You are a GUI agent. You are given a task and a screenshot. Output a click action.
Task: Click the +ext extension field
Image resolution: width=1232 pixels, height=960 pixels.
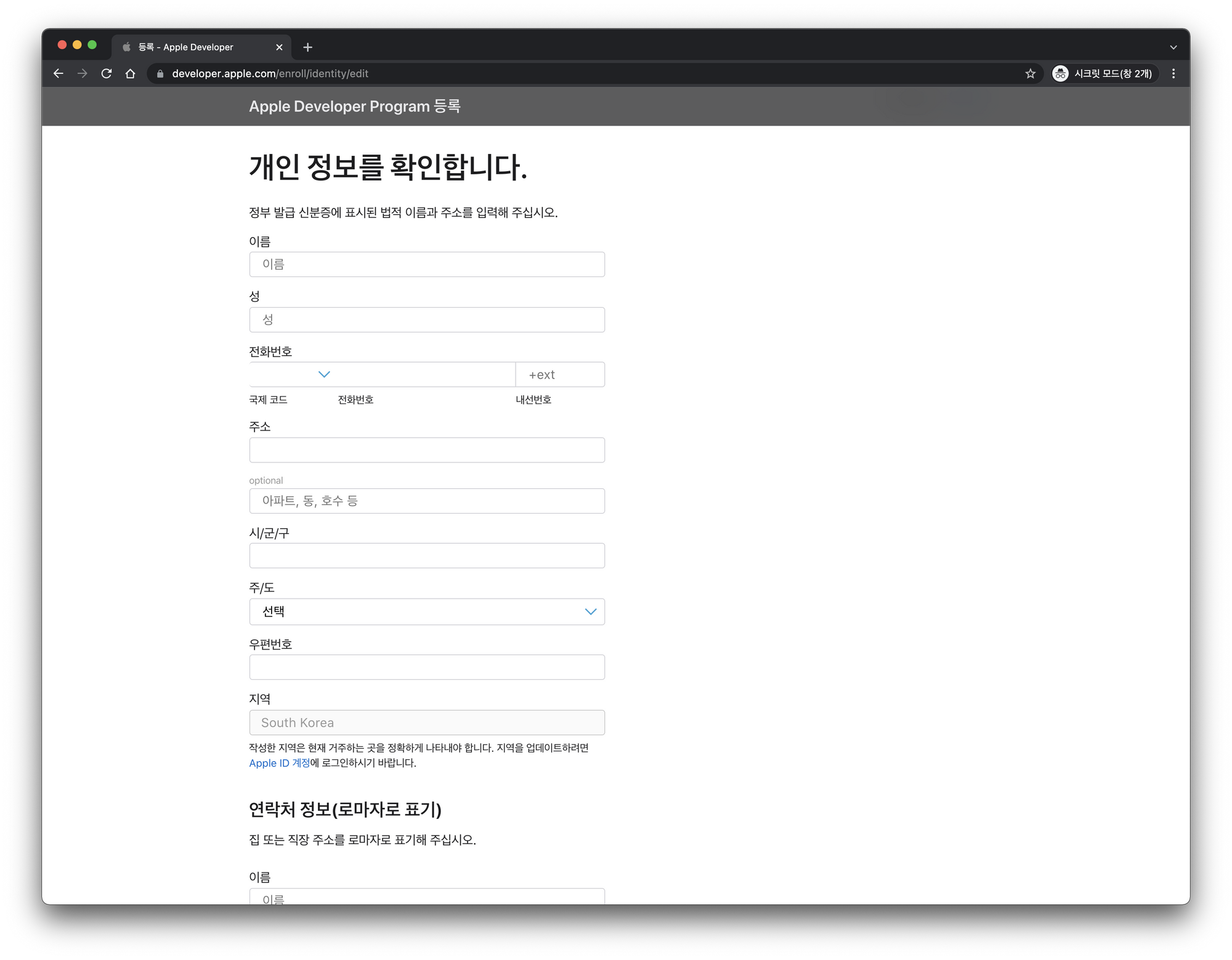point(560,374)
